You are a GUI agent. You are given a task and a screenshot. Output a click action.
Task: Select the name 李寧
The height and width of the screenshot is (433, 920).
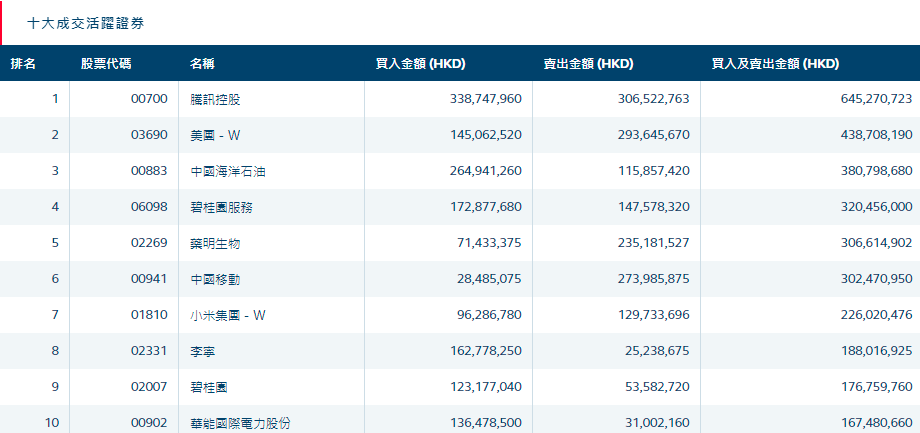[x=202, y=352]
